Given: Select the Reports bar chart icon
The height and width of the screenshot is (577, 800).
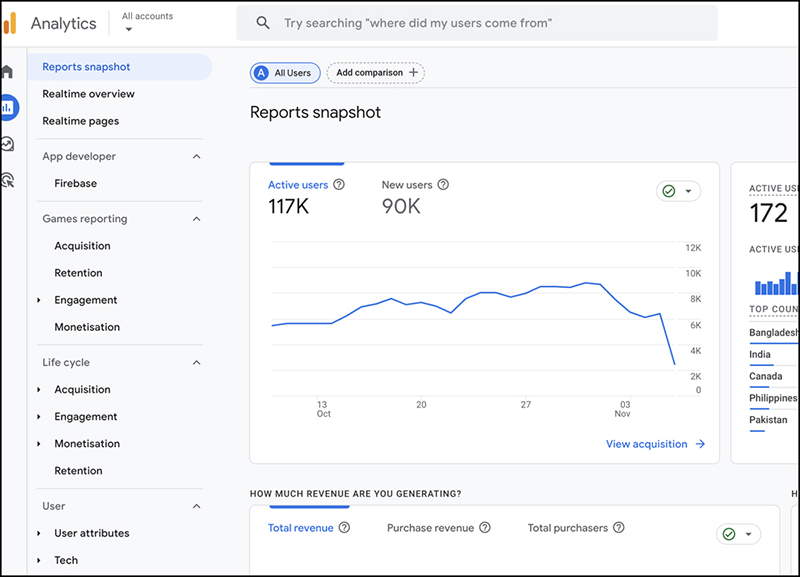Looking at the screenshot, I should tap(9, 107).
